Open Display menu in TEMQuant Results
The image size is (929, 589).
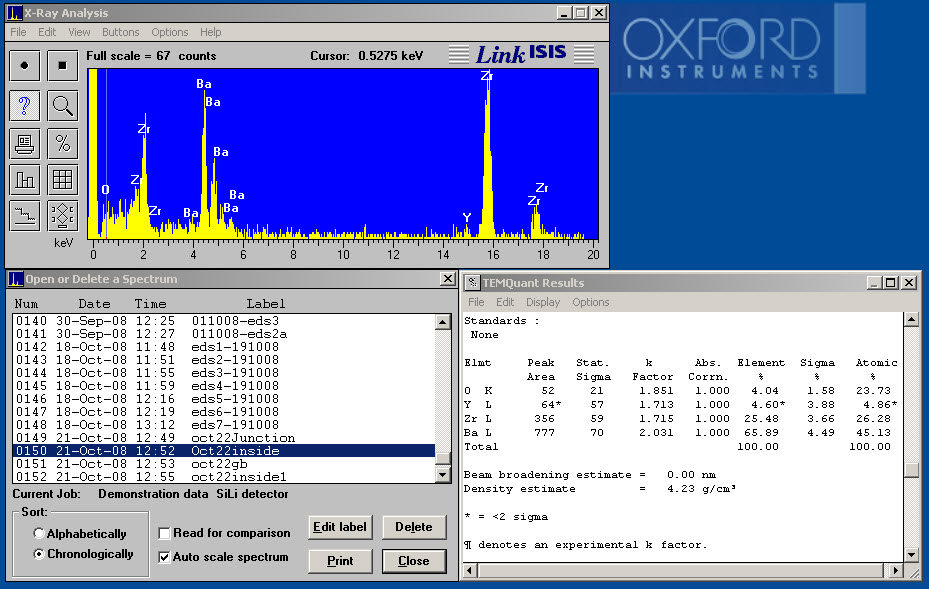click(543, 302)
